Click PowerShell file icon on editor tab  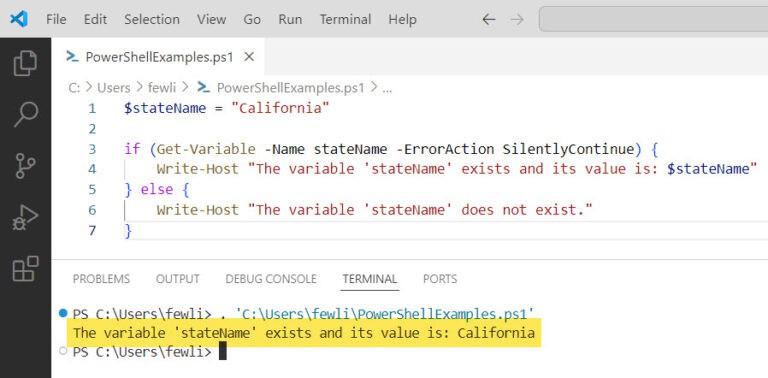click(x=72, y=57)
